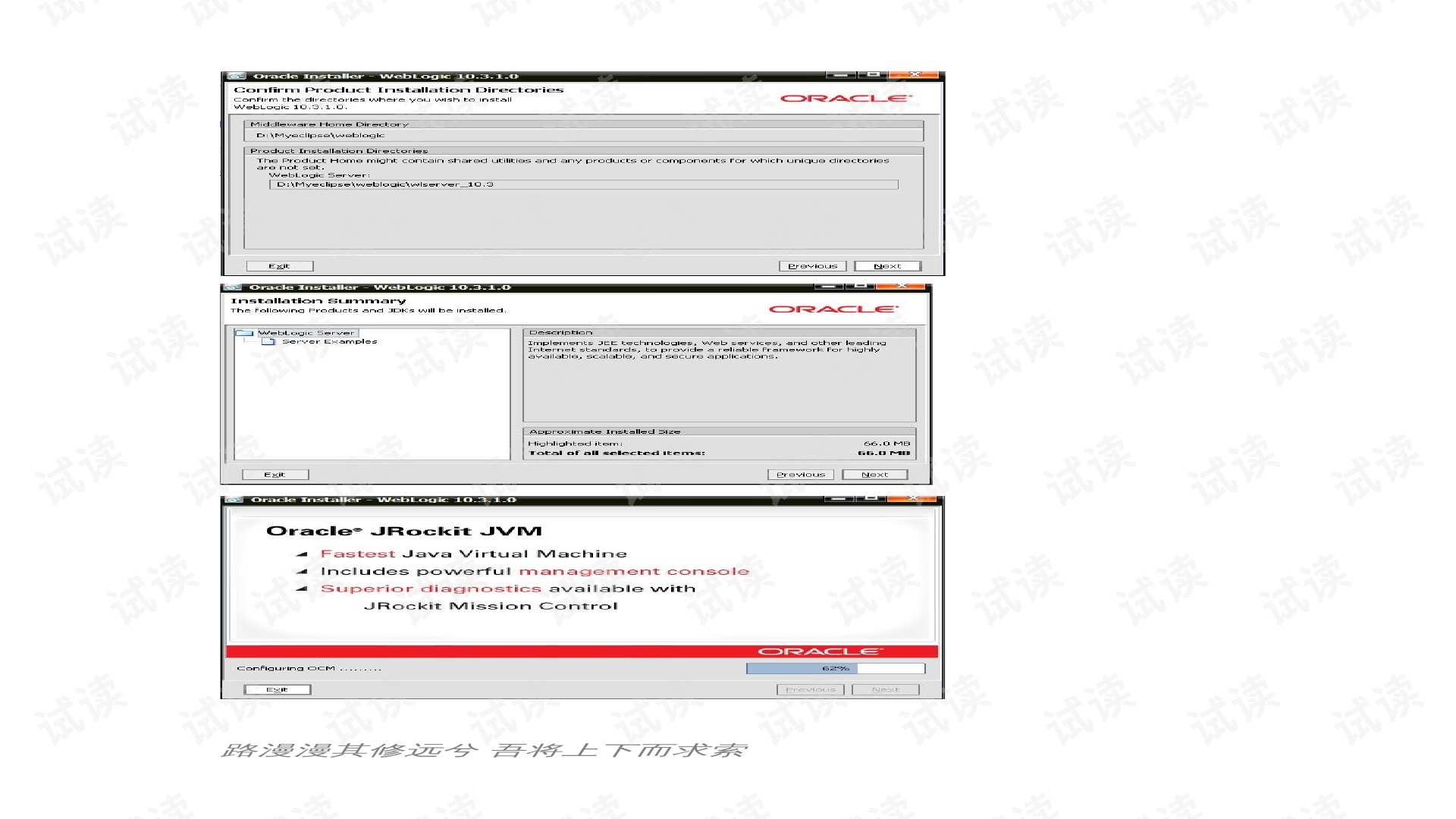
Task: Click the WebLogic Server folder icon in the tree
Action: (x=244, y=333)
